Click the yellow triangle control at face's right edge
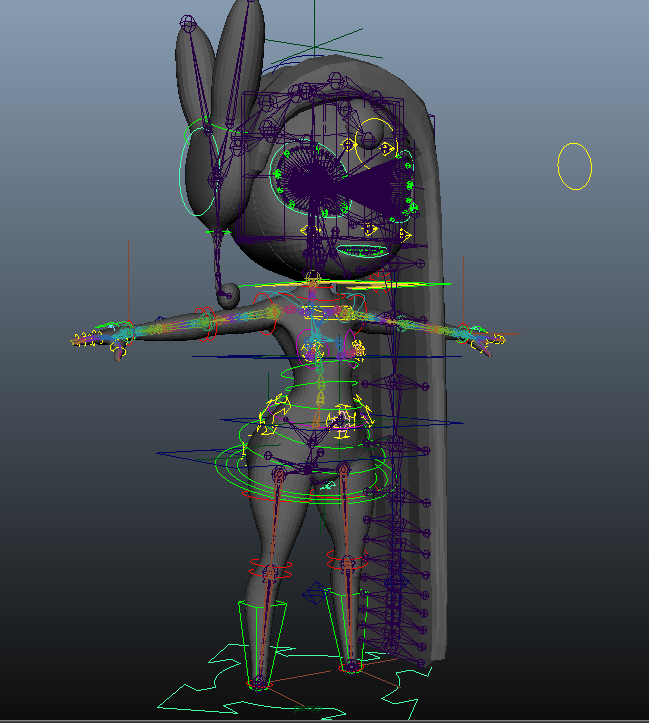The image size is (649, 723). pos(404,235)
